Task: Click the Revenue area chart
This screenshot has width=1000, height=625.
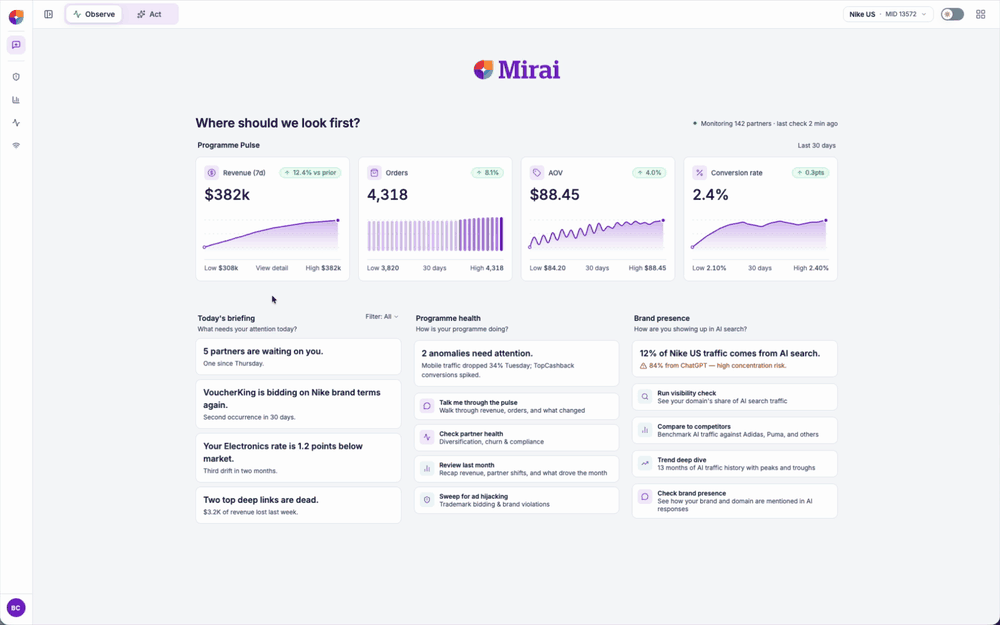Action: point(272,235)
